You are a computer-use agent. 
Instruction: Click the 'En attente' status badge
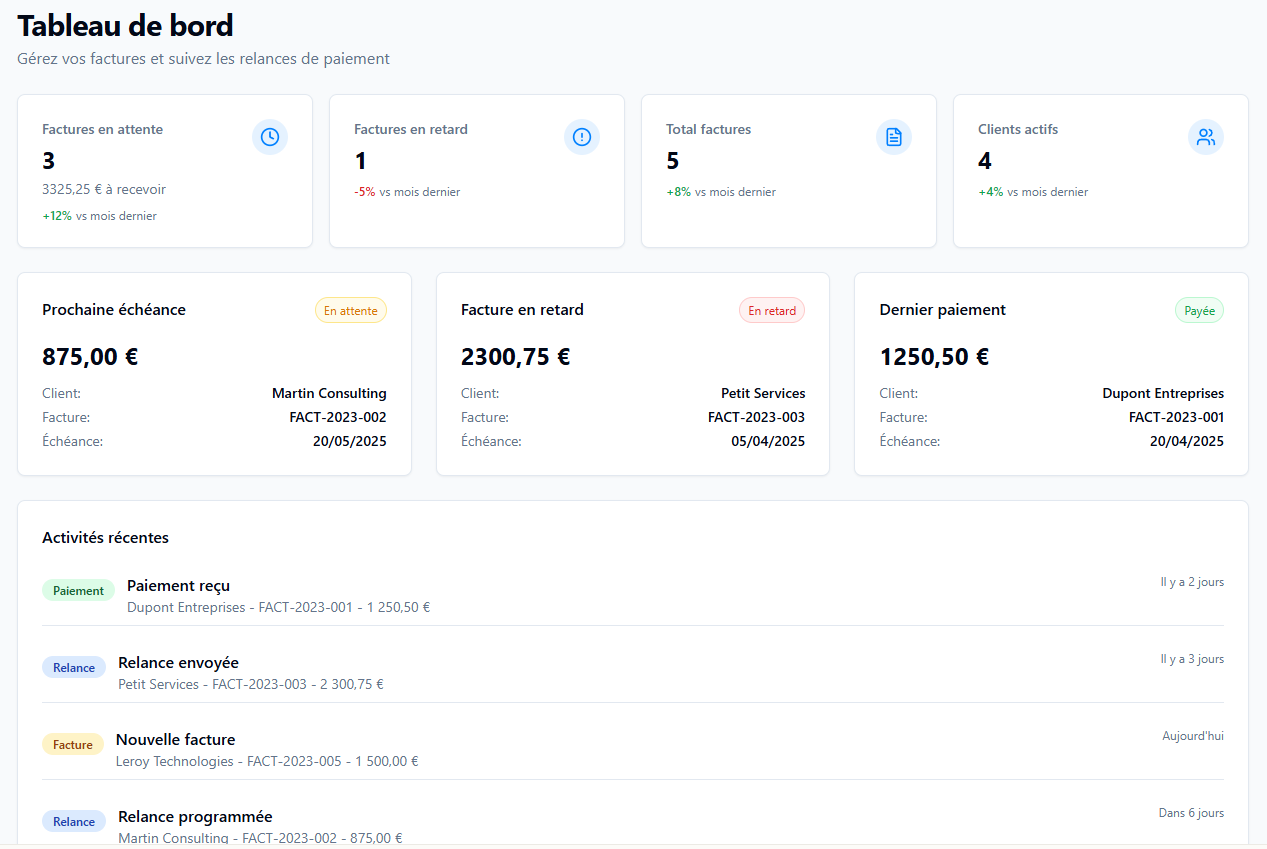(x=351, y=311)
